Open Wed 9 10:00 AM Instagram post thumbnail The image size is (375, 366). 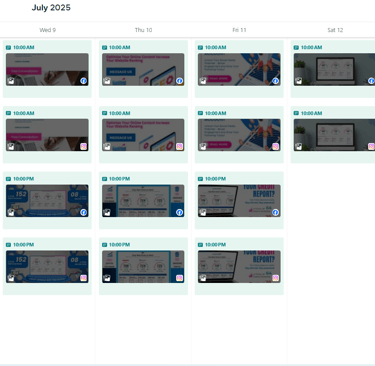47,135
